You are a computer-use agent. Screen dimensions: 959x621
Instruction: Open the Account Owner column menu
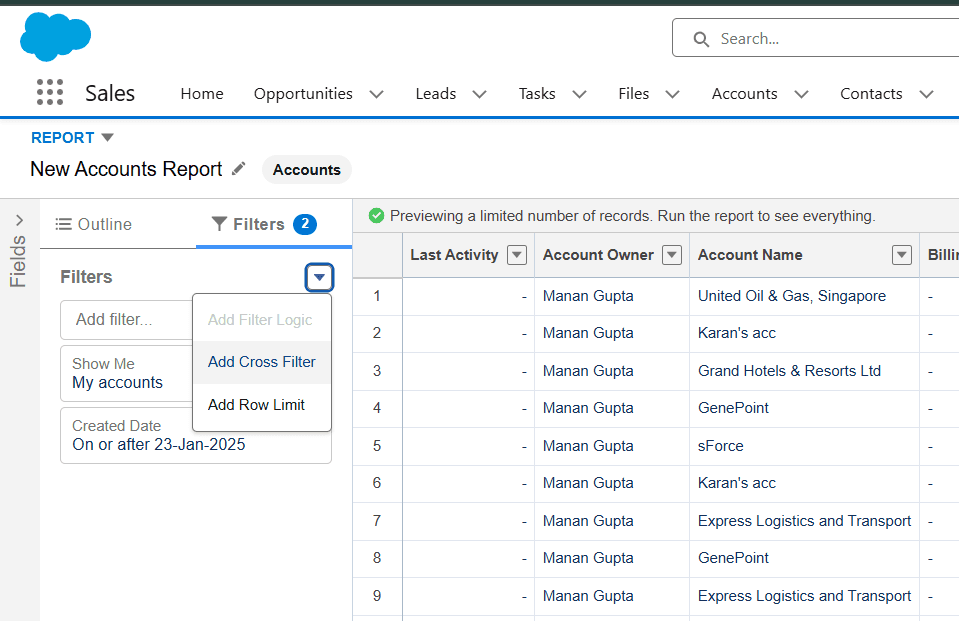pyautogui.click(x=672, y=255)
